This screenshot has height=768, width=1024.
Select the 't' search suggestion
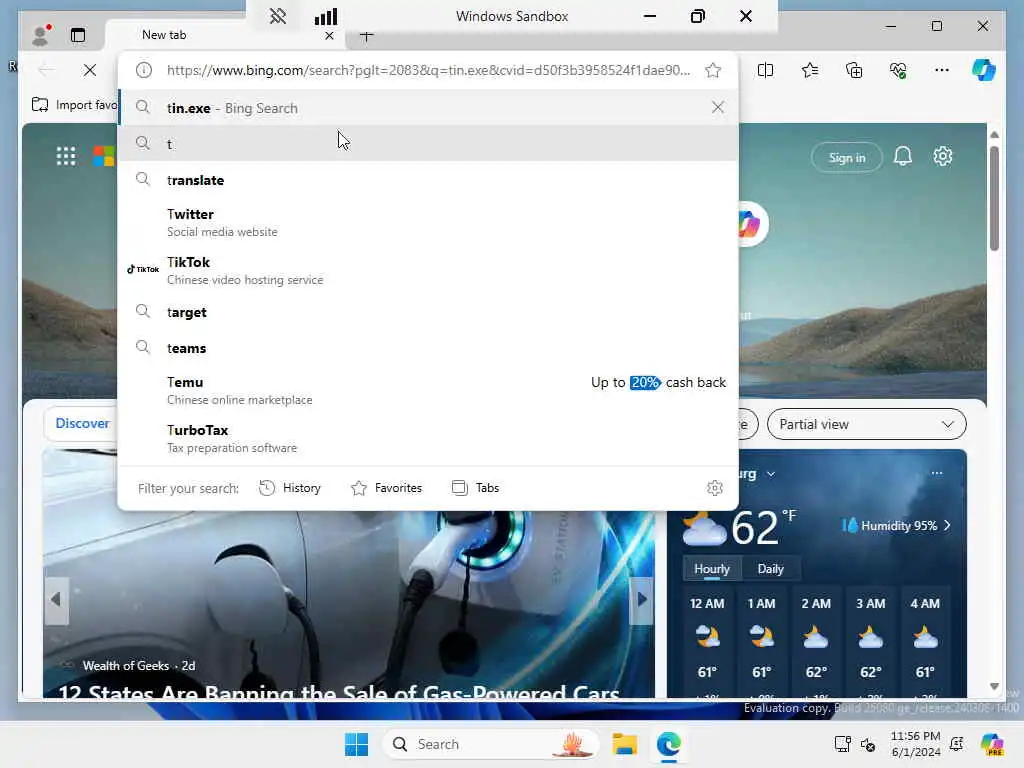click(x=428, y=143)
